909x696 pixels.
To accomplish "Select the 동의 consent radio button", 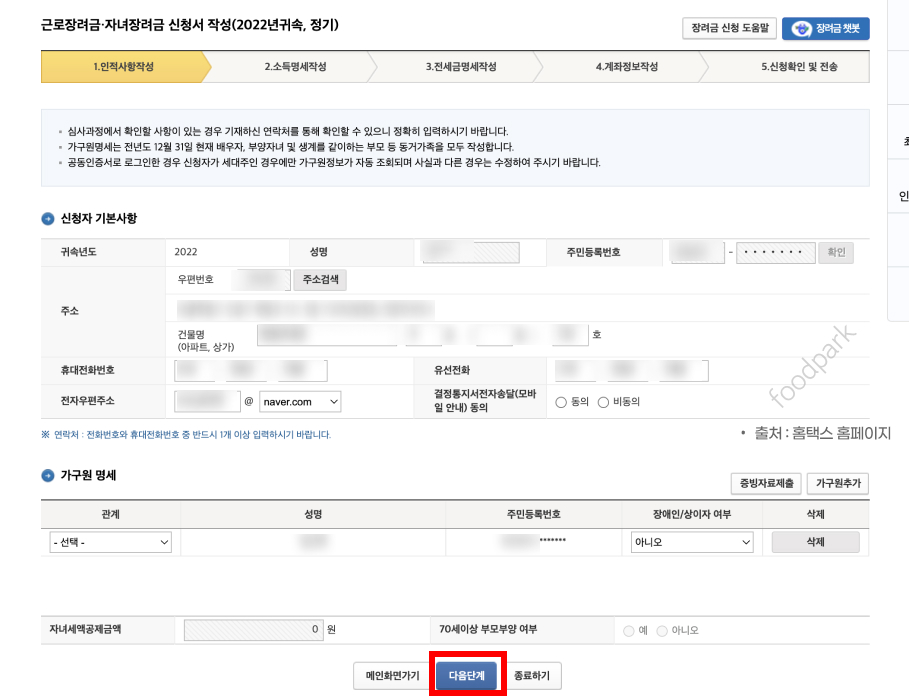I will (x=560, y=400).
